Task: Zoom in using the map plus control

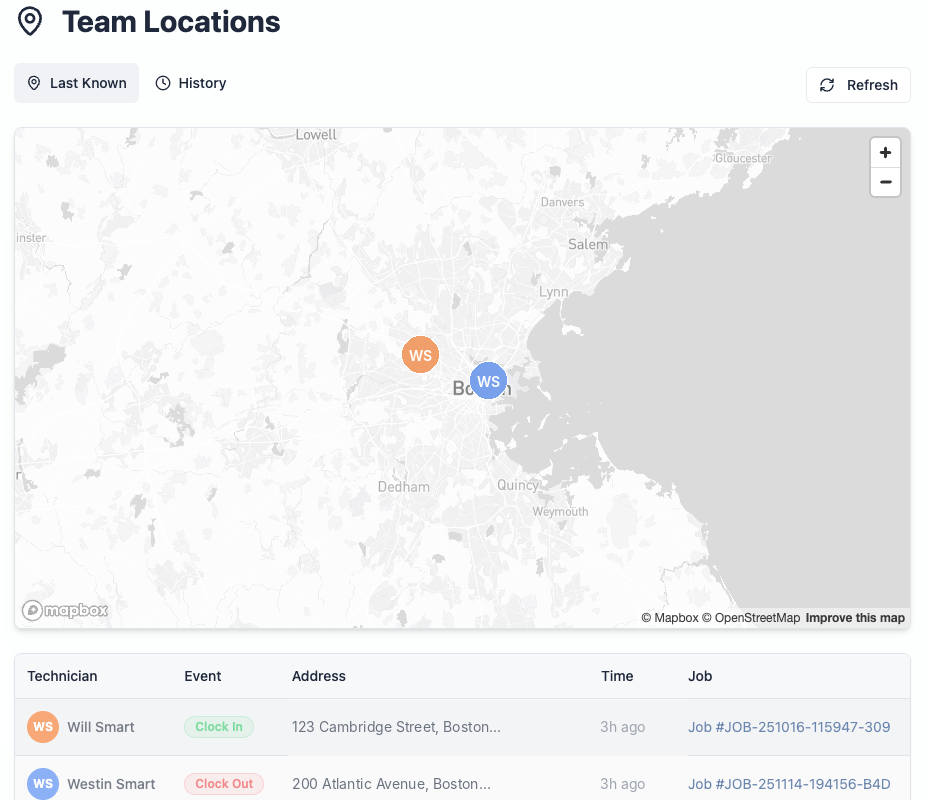Action: [x=885, y=152]
